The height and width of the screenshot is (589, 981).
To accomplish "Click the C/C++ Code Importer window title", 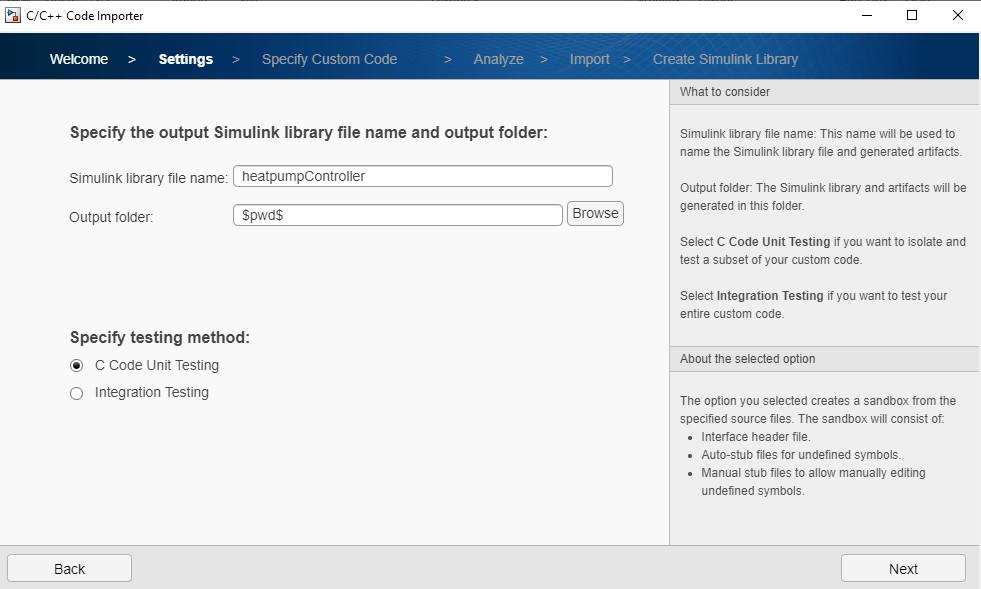I will coord(84,16).
